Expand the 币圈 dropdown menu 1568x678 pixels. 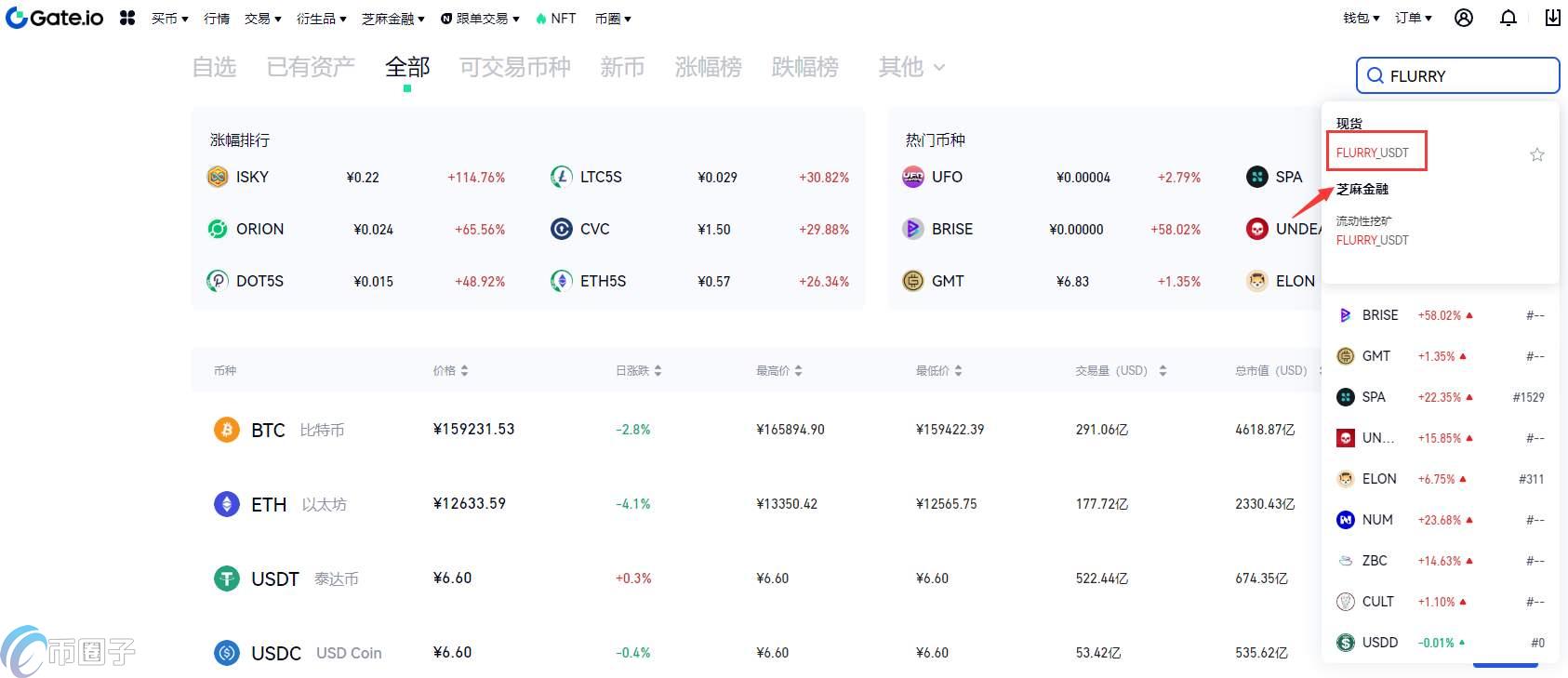coord(613,19)
